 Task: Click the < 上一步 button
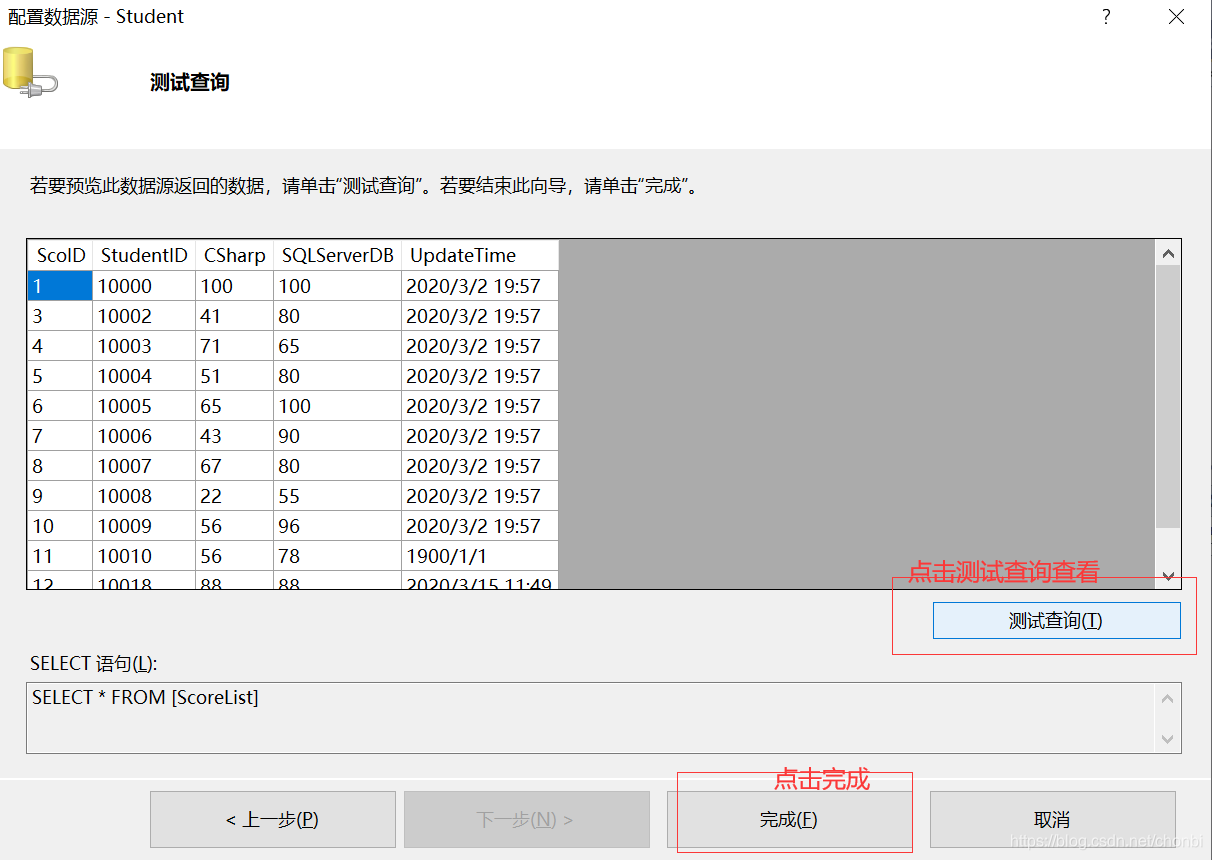click(x=272, y=819)
